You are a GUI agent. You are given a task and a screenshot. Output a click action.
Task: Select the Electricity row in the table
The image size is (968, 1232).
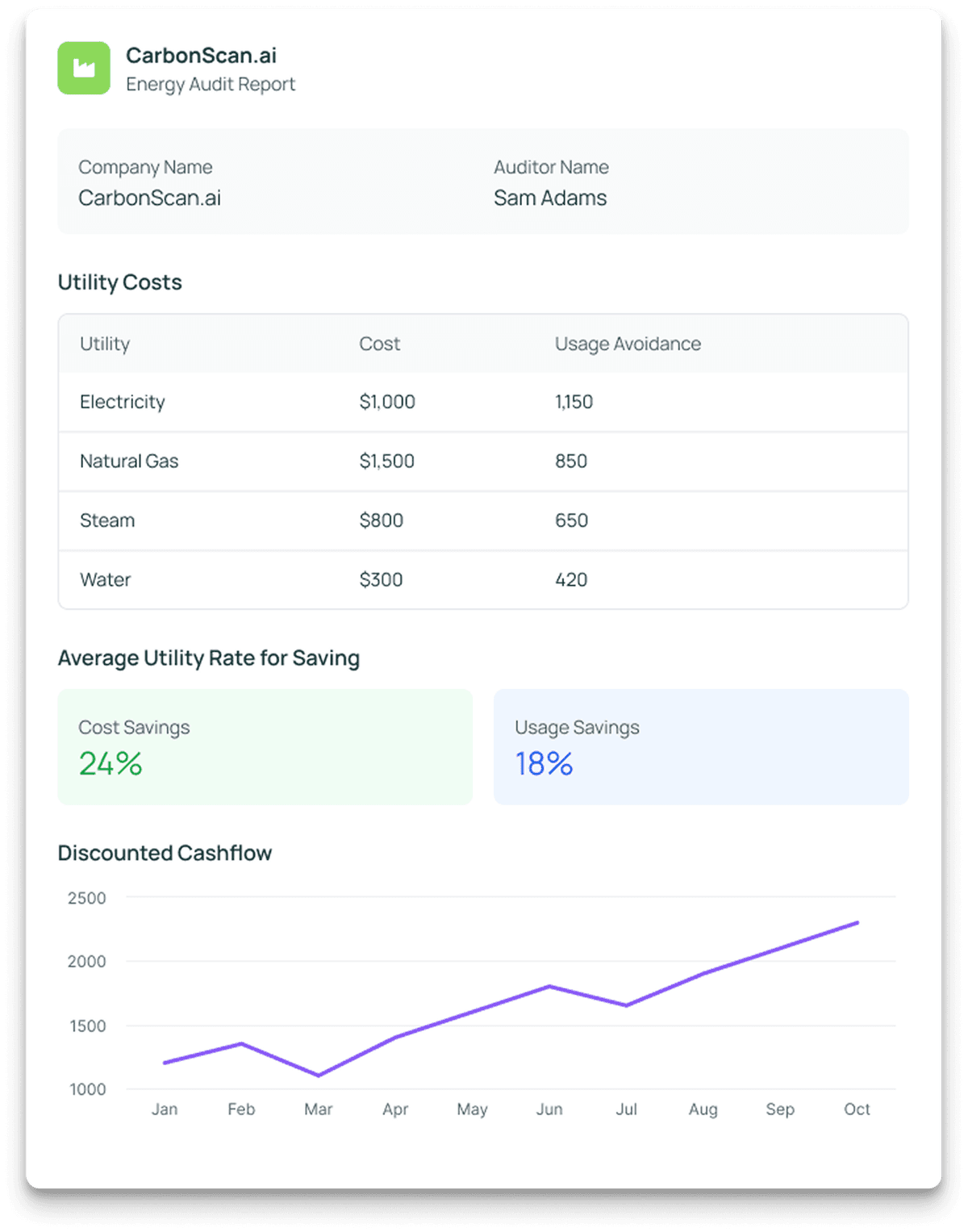(123, 402)
